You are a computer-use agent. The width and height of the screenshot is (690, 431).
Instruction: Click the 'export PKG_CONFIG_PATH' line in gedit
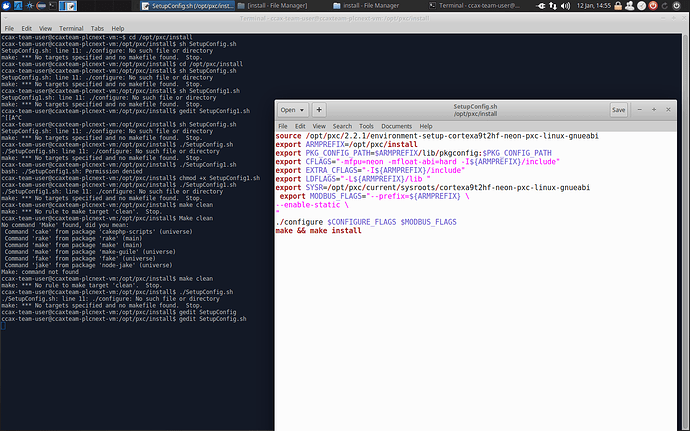(x=413, y=153)
